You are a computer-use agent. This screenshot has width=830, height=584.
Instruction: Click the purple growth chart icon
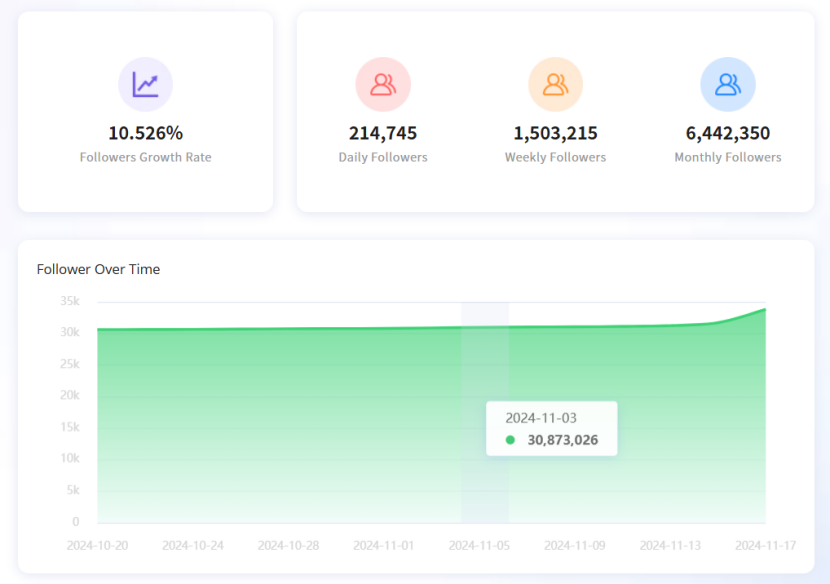coord(146,84)
